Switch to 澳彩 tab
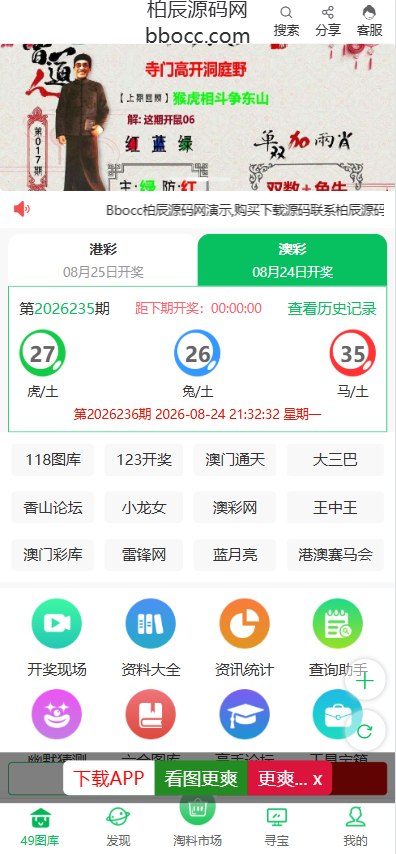 pos(293,260)
